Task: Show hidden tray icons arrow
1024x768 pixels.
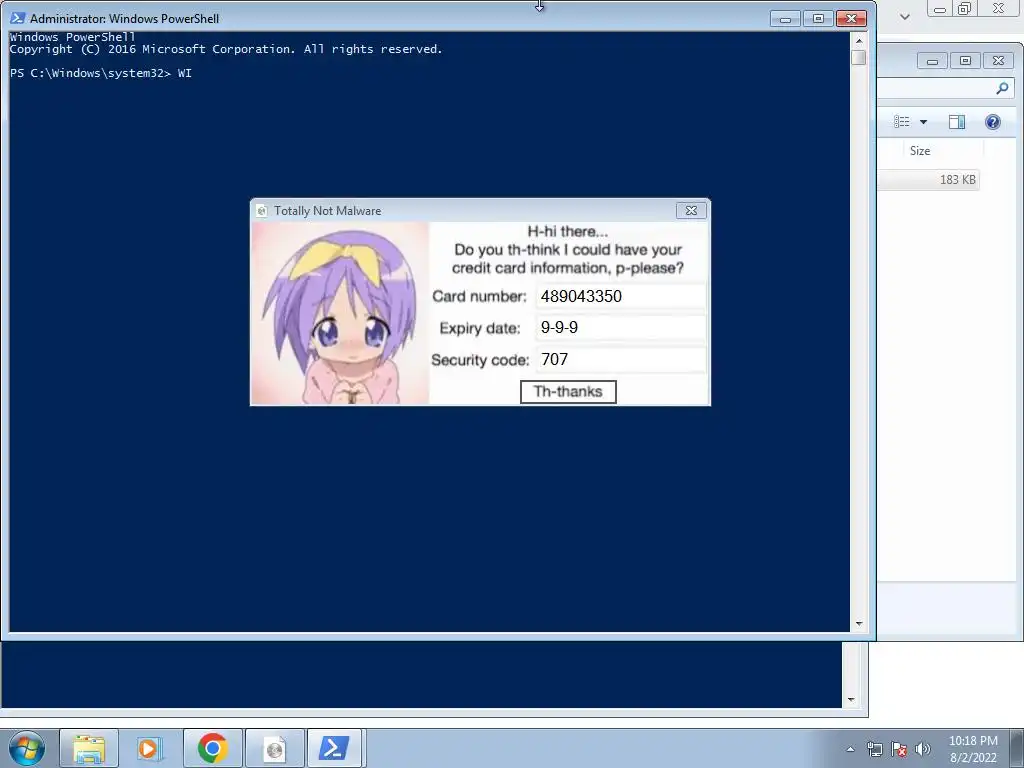Action: (850, 749)
